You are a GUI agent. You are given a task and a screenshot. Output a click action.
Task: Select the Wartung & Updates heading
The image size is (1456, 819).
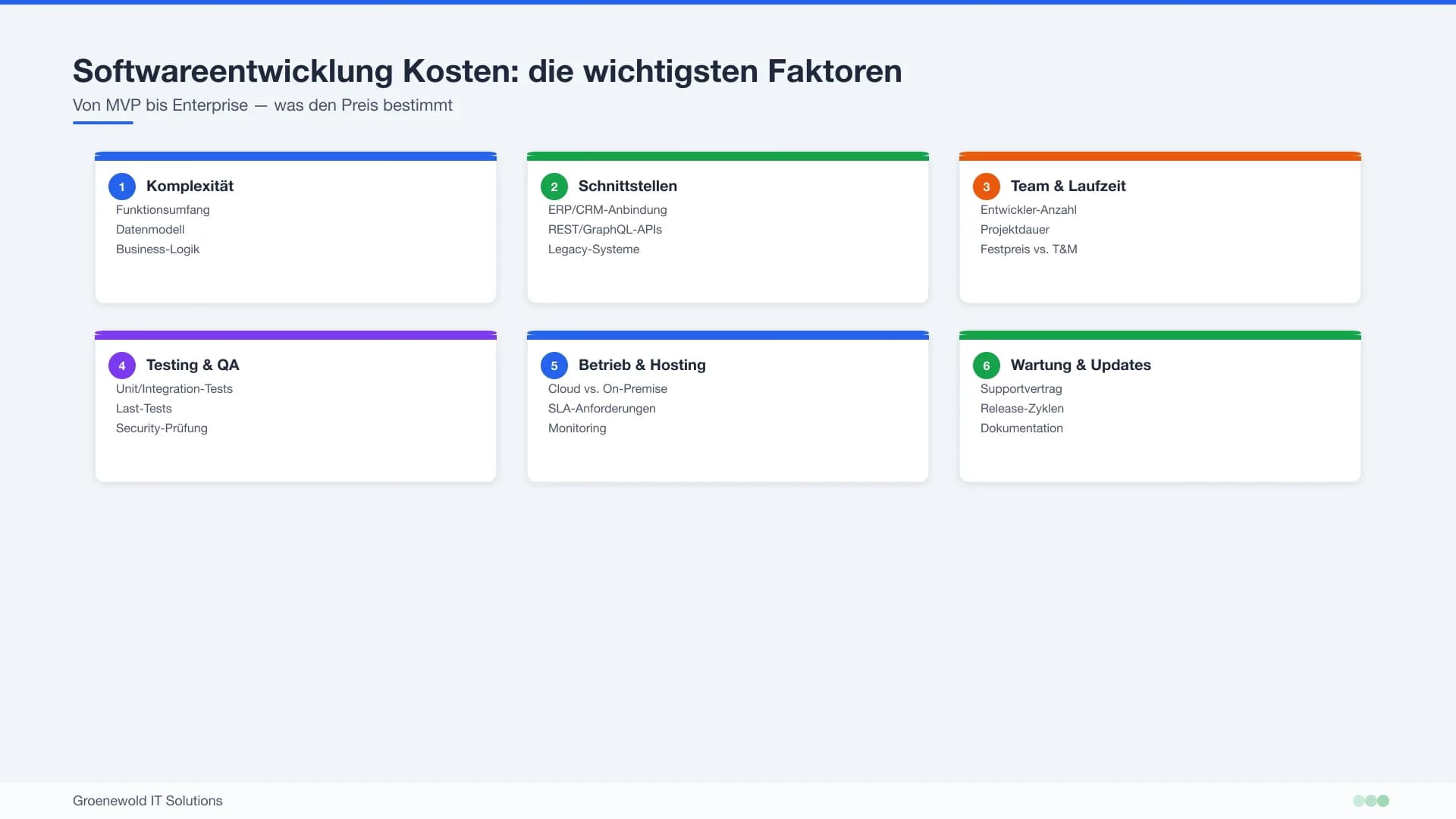1081,365
